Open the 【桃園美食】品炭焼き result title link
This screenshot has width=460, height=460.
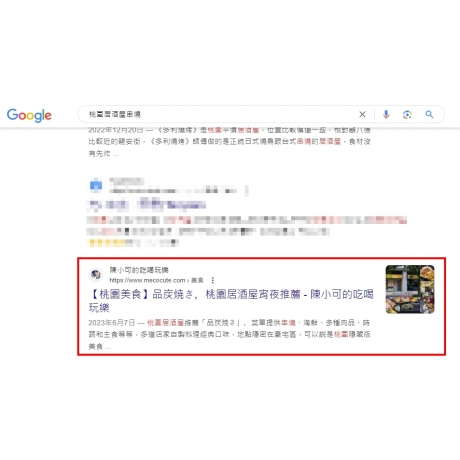tap(231, 301)
